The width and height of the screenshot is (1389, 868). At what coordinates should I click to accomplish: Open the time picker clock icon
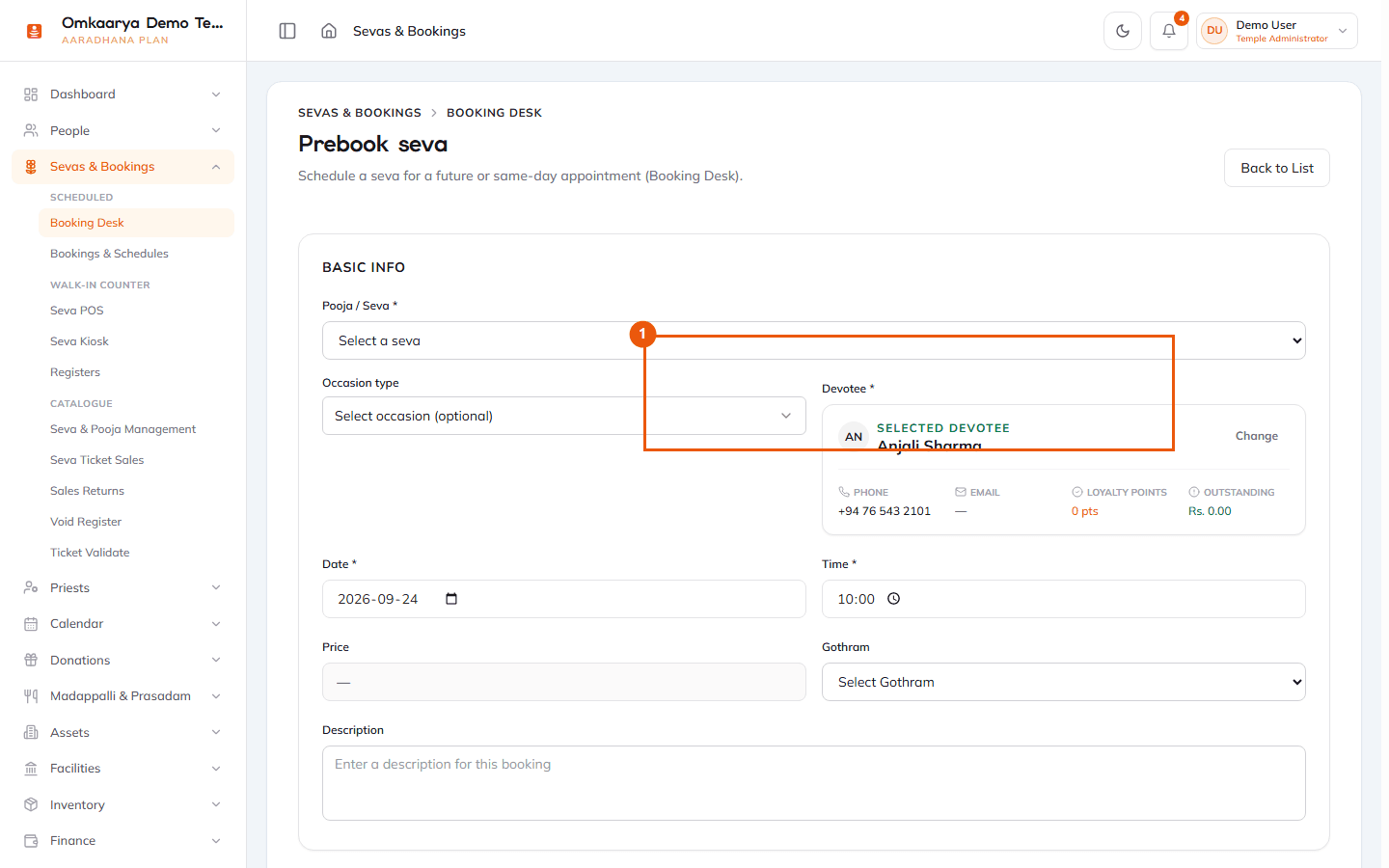pos(894,599)
